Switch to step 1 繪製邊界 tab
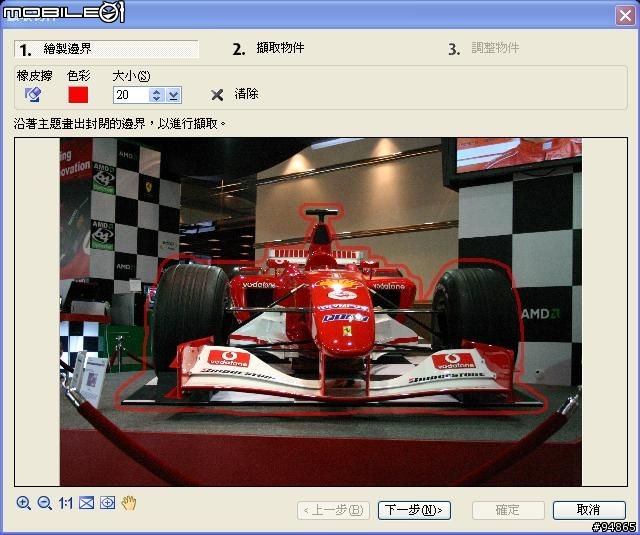640x535 pixels. tap(106, 49)
